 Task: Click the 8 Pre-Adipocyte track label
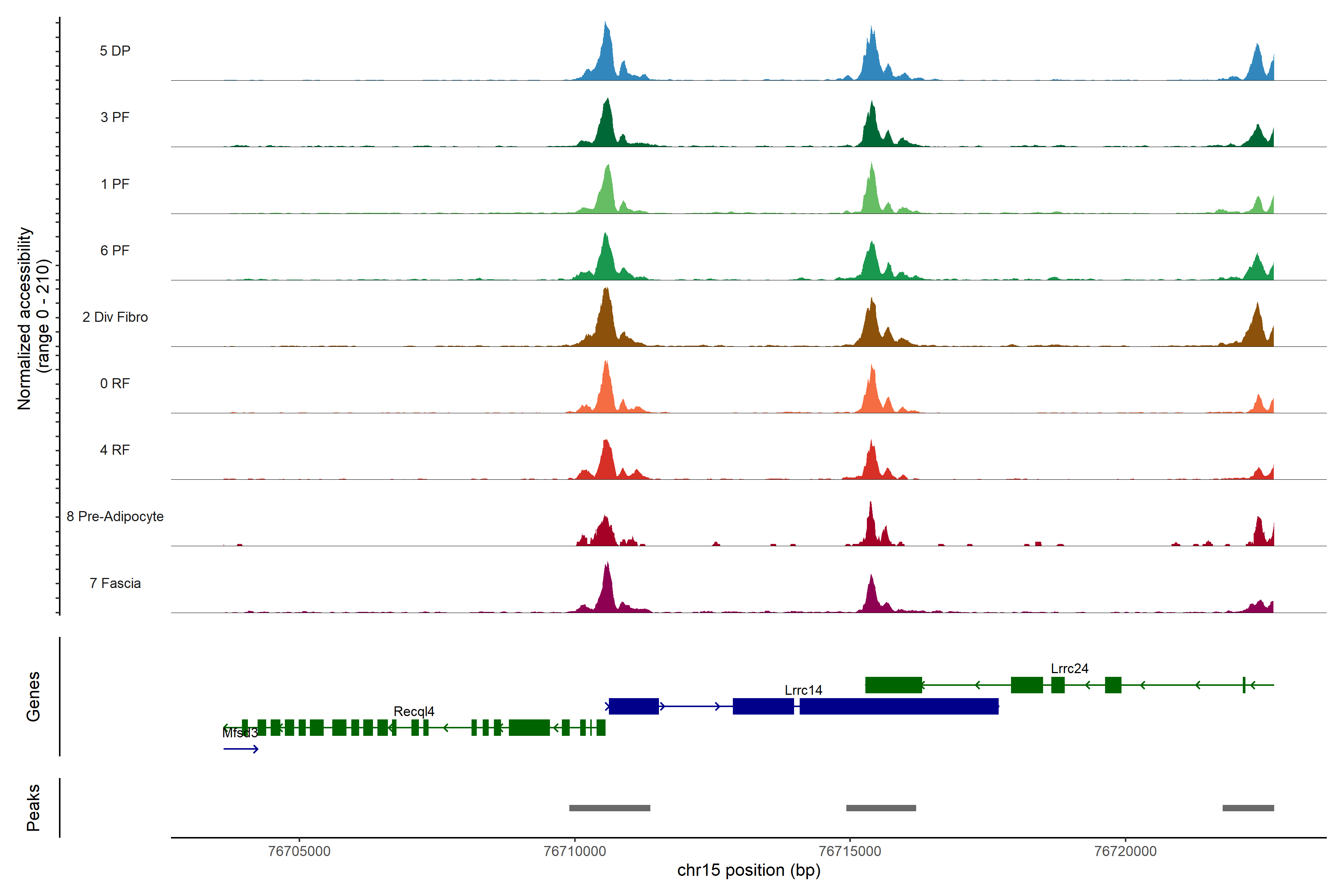[115, 517]
